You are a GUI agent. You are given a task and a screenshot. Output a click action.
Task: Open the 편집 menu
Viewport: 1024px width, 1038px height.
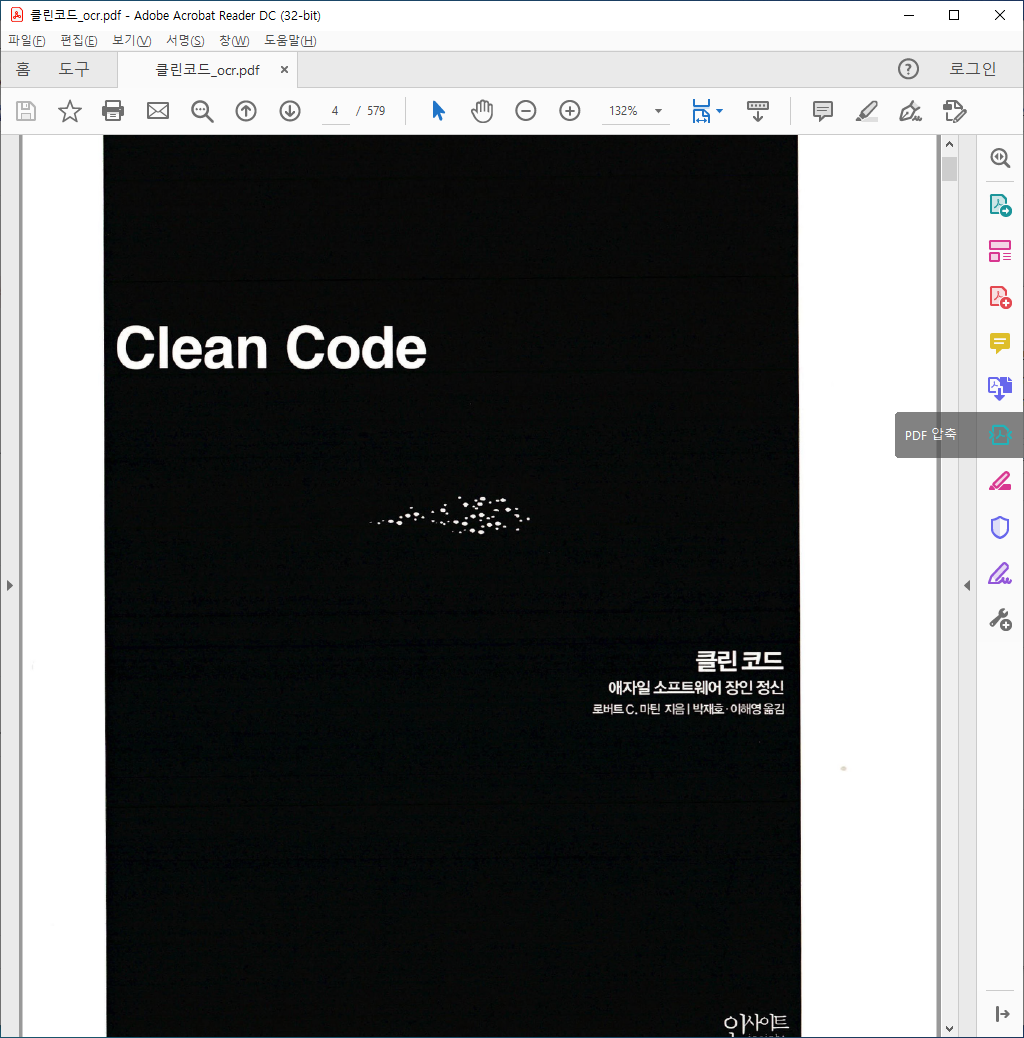(x=79, y=40)
